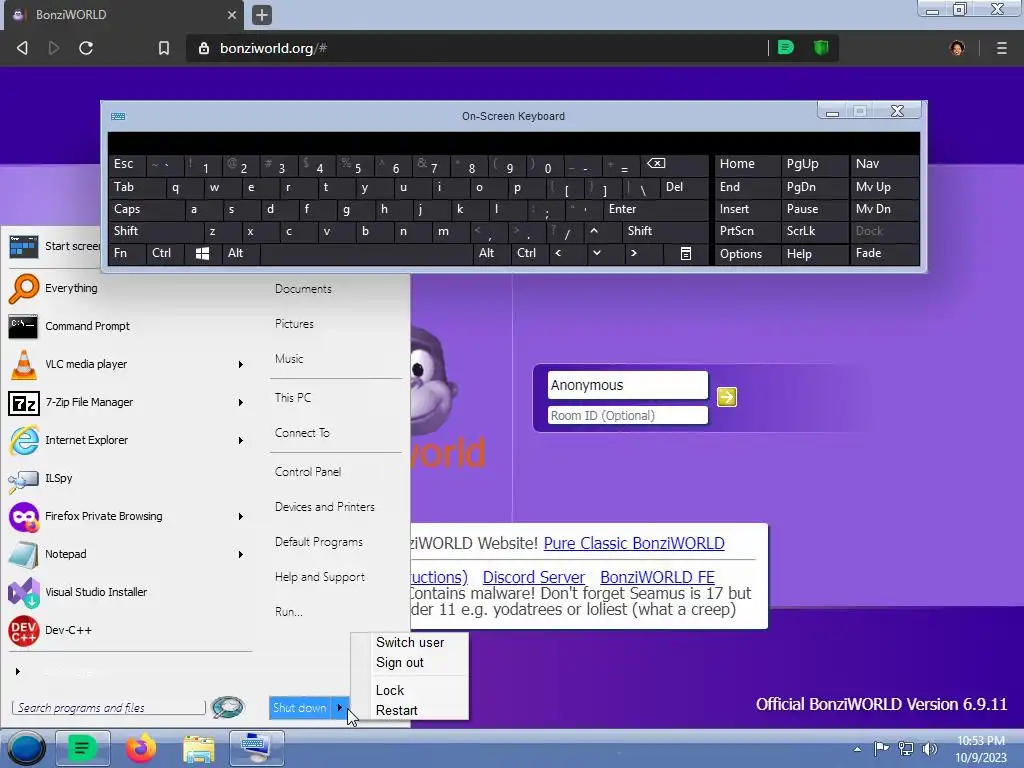Open Firefox from the taskbar
This screenshot has height=768, width=1024.
[141, 748]
